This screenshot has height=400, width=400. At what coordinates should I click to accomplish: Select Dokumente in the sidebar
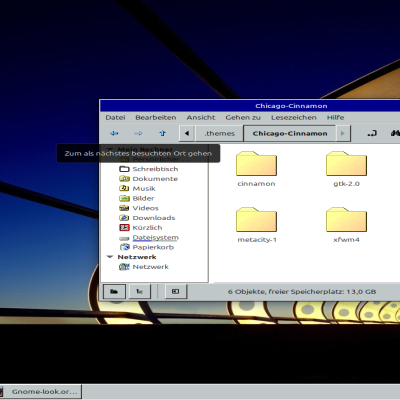point(148,179)
